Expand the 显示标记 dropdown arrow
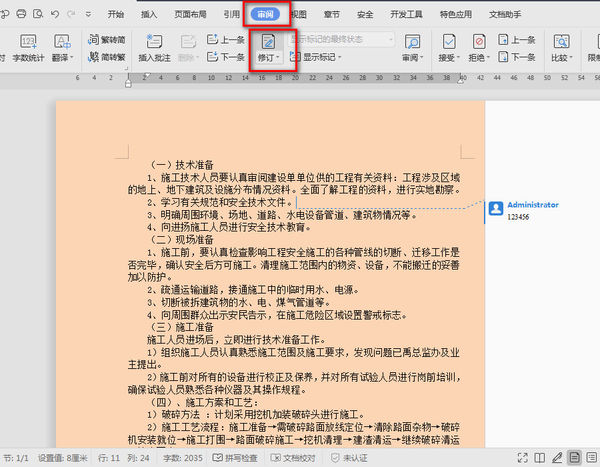This screenshot has height=467, width=600. click(339, 57)
